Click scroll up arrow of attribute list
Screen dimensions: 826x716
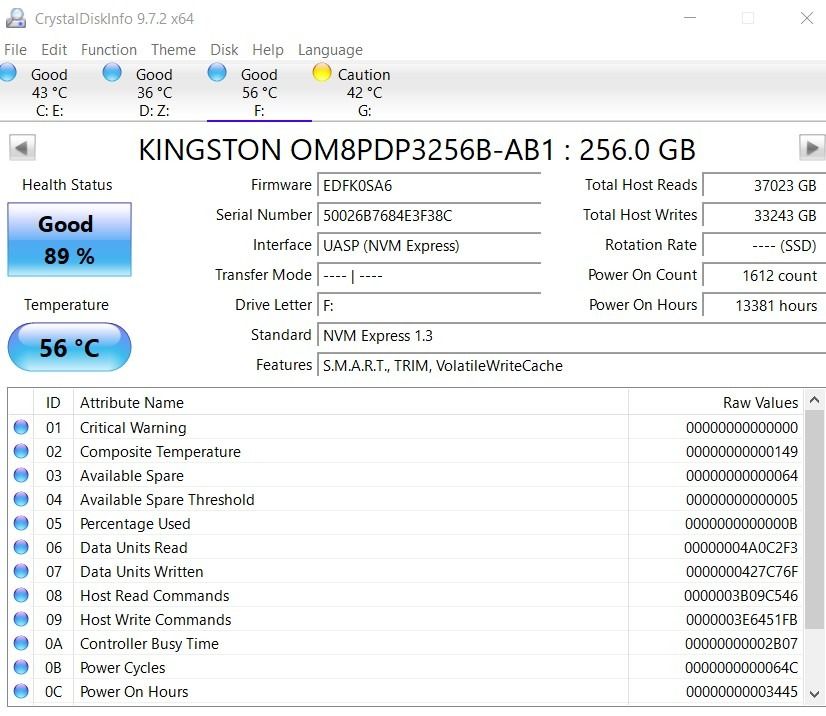coord(814,400)
